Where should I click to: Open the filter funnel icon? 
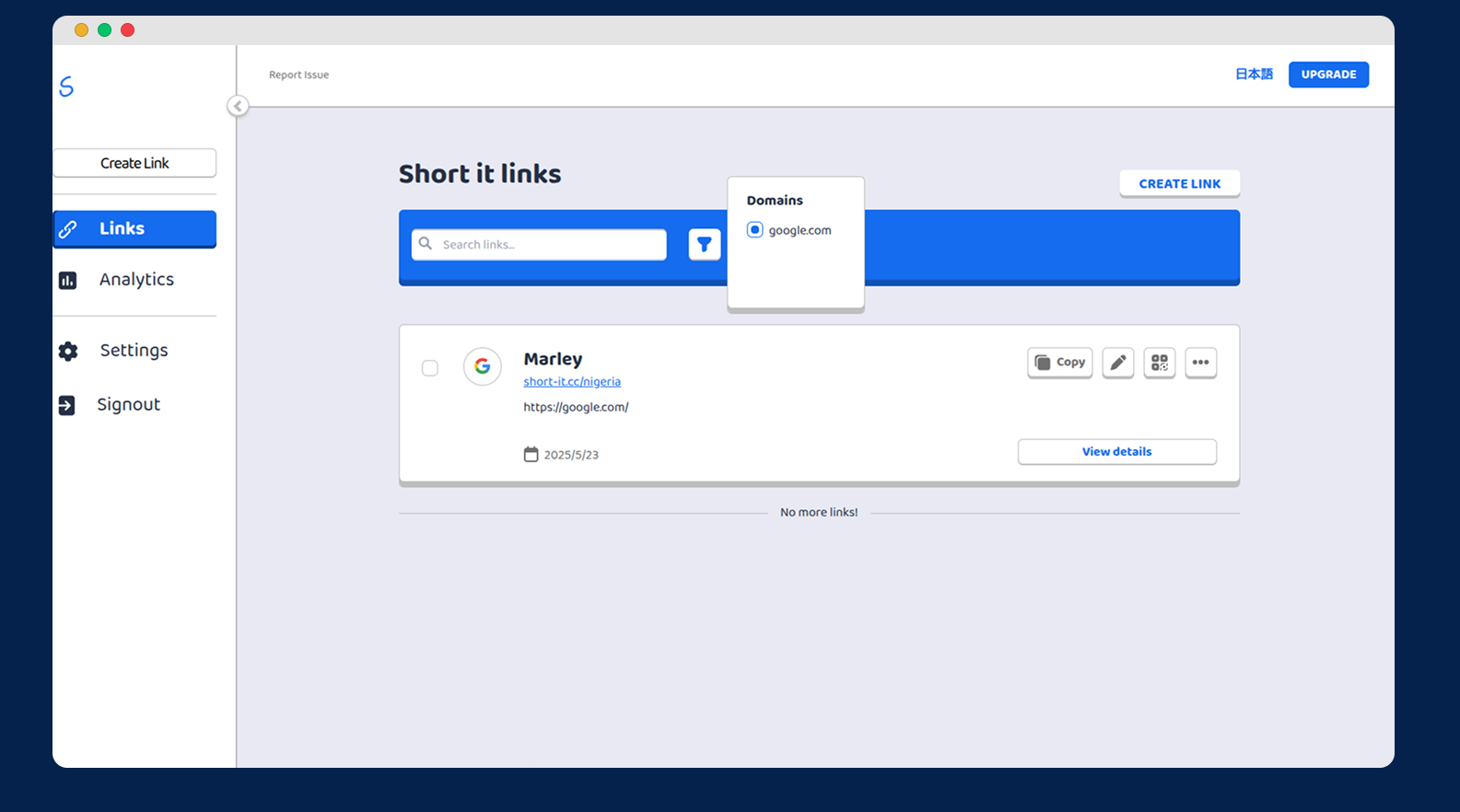pos(704,245)
